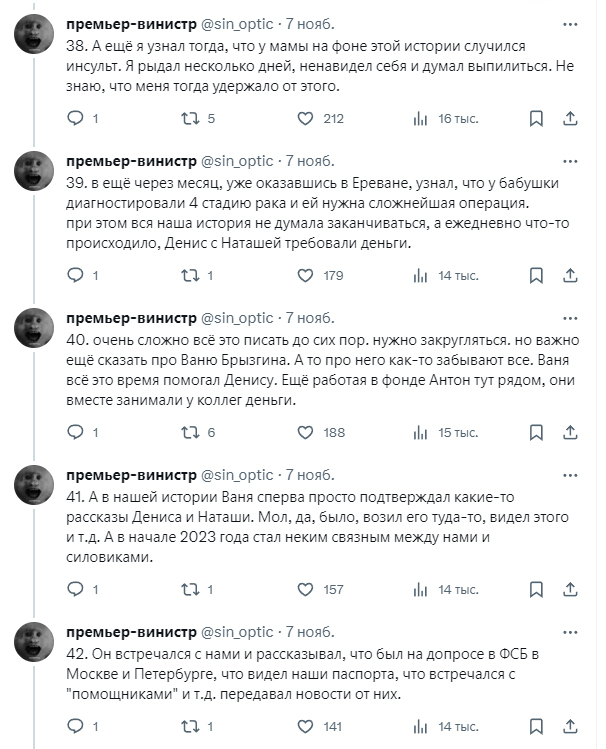Share tweet number 39
Image resolution: width=606 pixels, height=749 pixels.
[x=571, y=276]
